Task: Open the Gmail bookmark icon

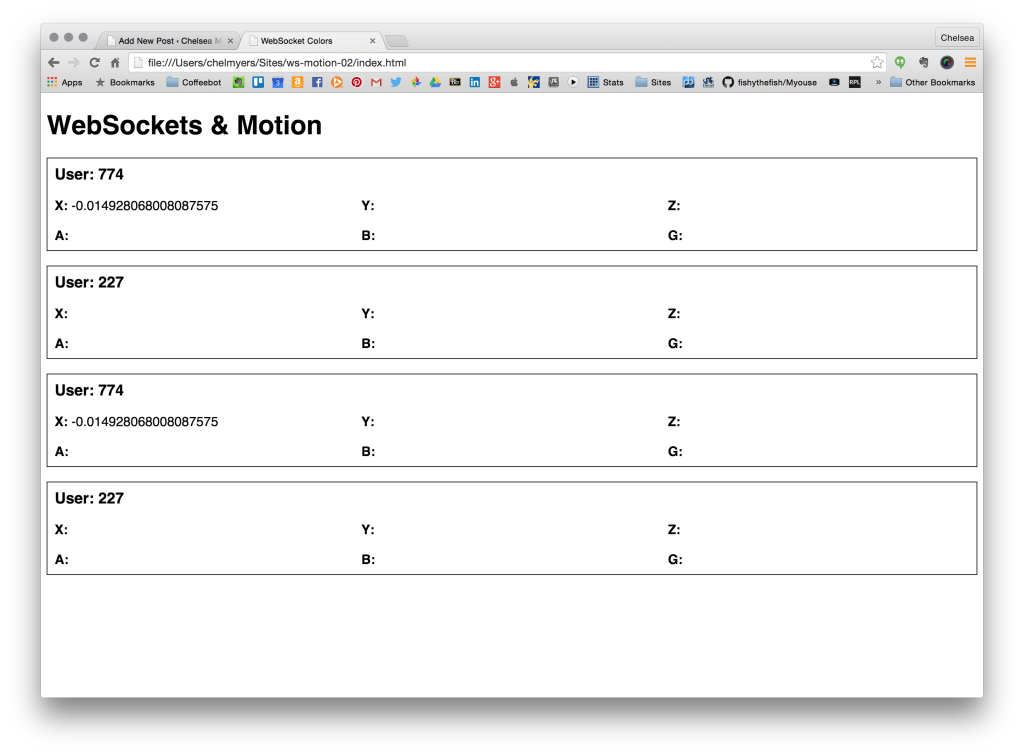Action: (376, 82)
